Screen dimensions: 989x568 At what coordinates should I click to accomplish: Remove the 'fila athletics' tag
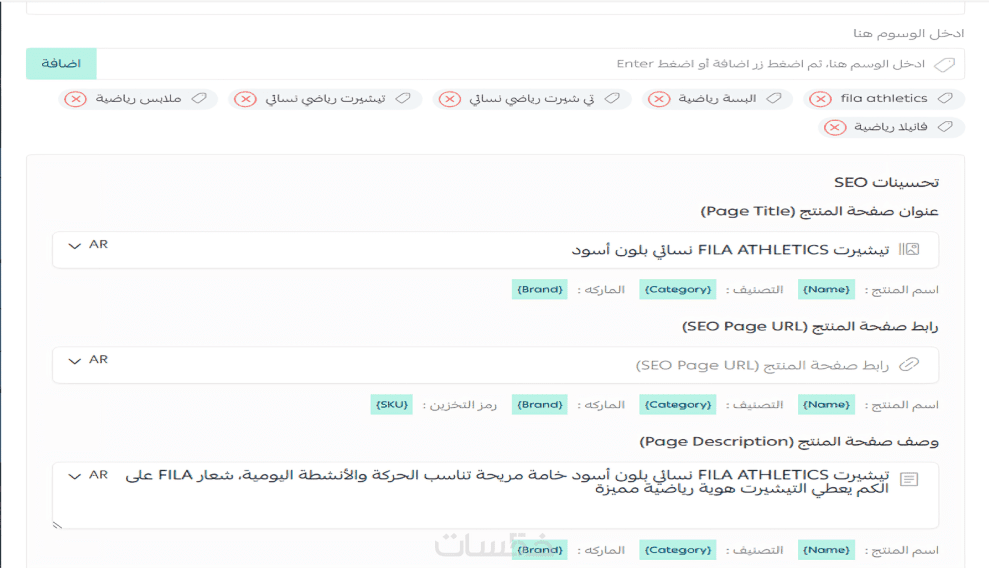(820, 99)
